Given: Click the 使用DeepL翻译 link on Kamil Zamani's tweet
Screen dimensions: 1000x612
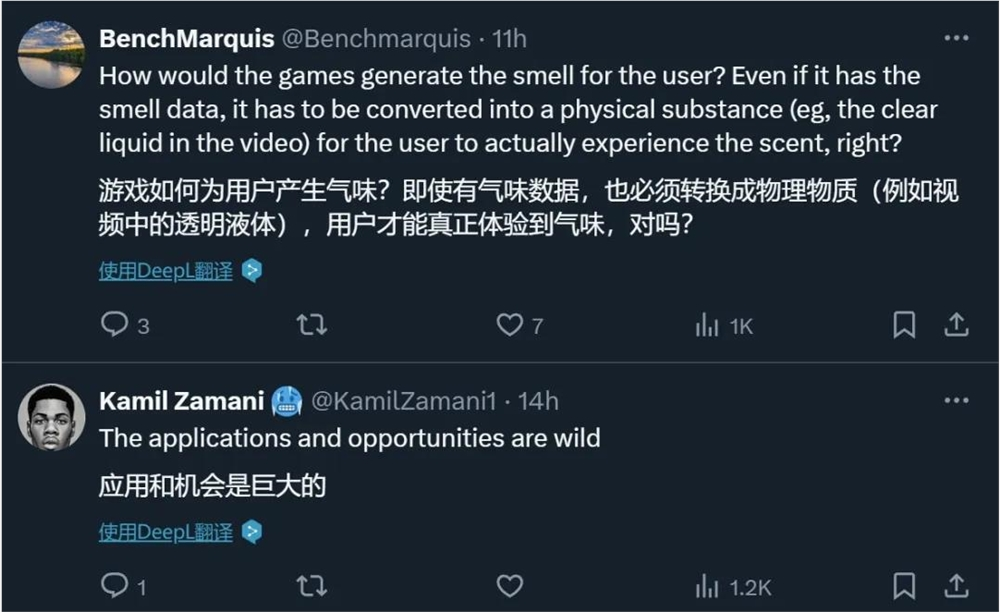Looking at the screenshot, I should click(x=165, y=533).
